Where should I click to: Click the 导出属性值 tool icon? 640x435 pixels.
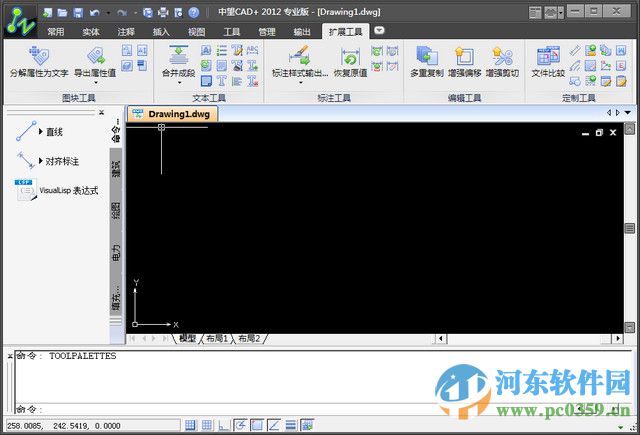tap(96, 56)
